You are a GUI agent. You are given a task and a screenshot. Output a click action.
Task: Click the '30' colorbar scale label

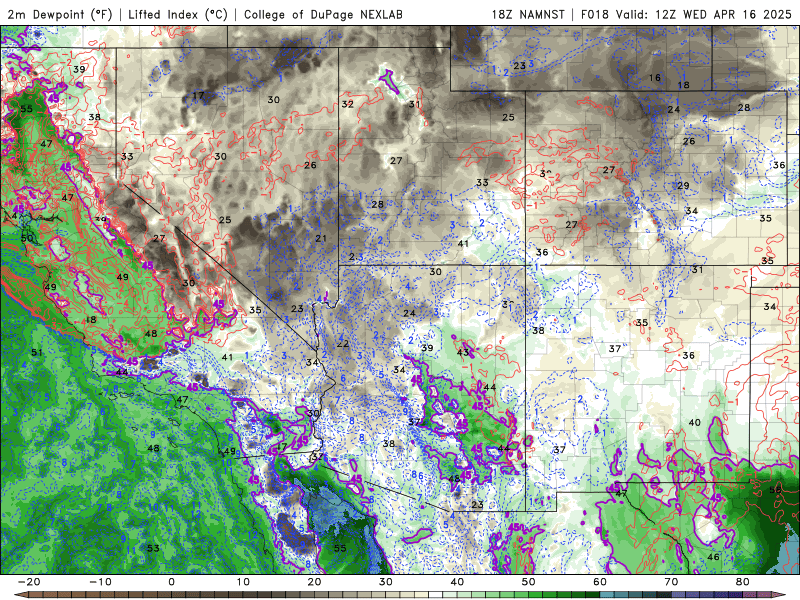(x=386, y=582)
